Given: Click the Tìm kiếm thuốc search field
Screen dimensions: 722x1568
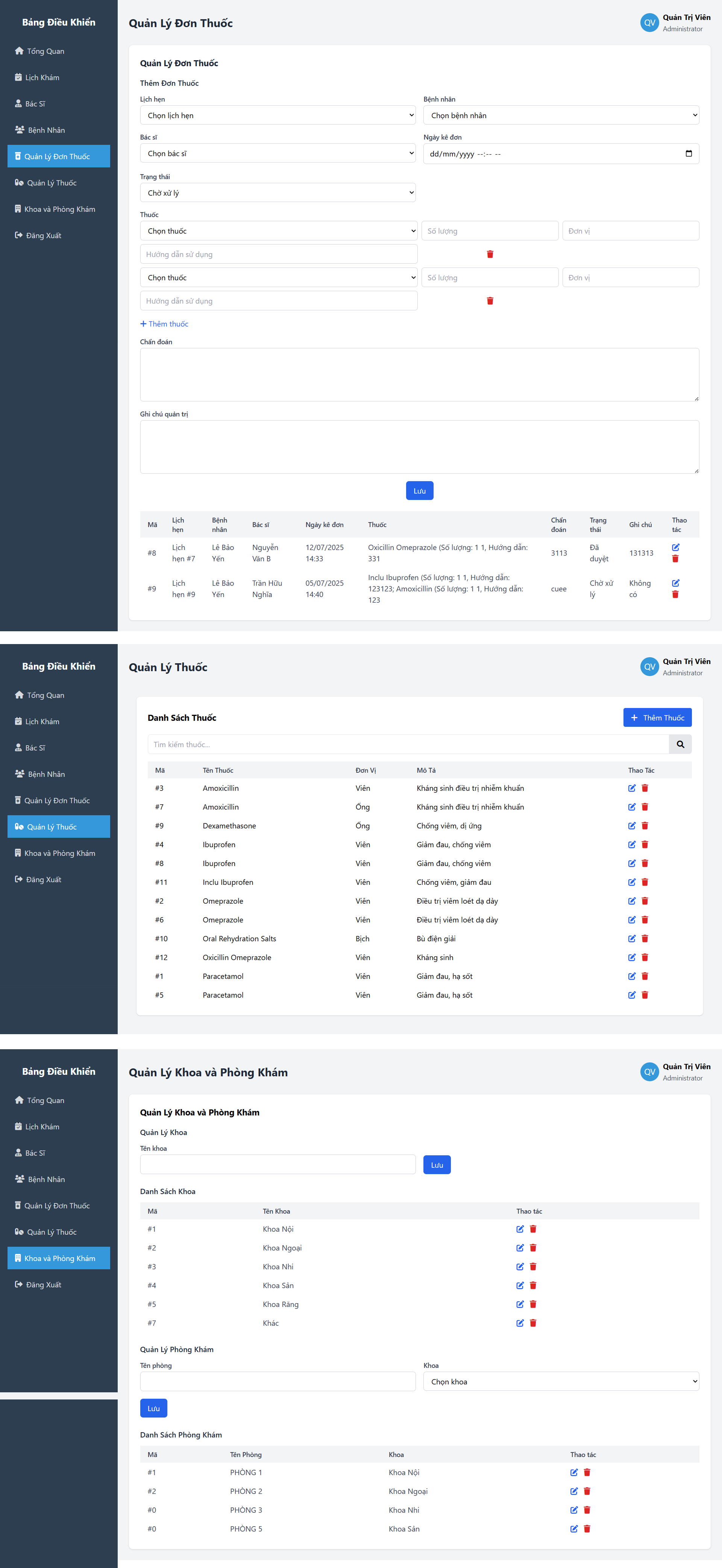Looking at the screenshot, I should click(408, 744).
